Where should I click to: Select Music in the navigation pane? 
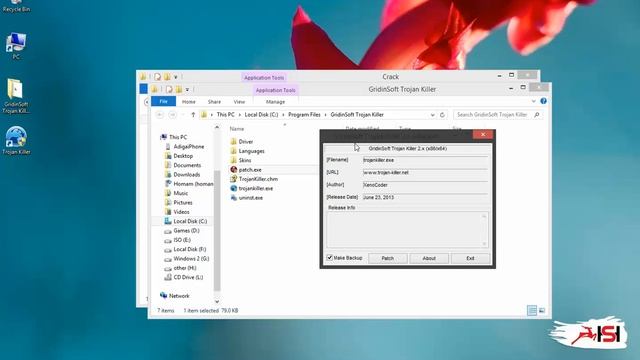click(x=176, y=193)
